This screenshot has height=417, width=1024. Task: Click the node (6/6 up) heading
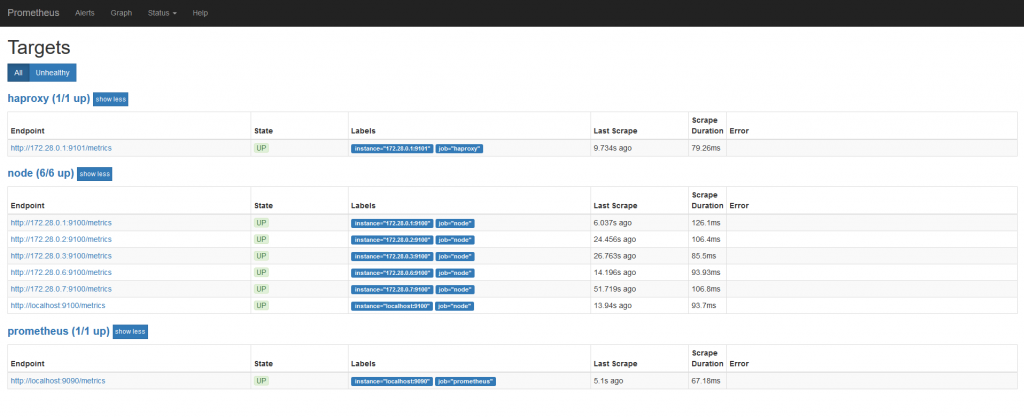[40, 174]
